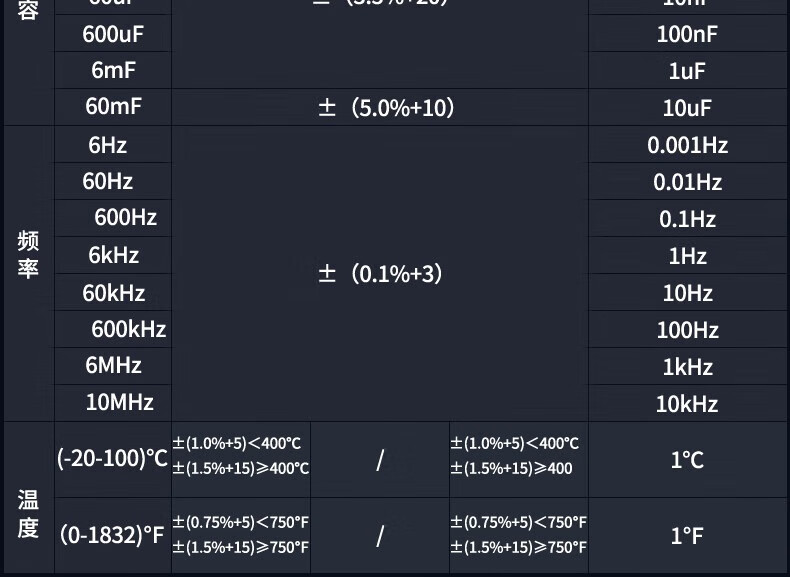The image size is (790, 577).
Task: Select the 0.001Hz resolution cell
Action: coord(687,145)
